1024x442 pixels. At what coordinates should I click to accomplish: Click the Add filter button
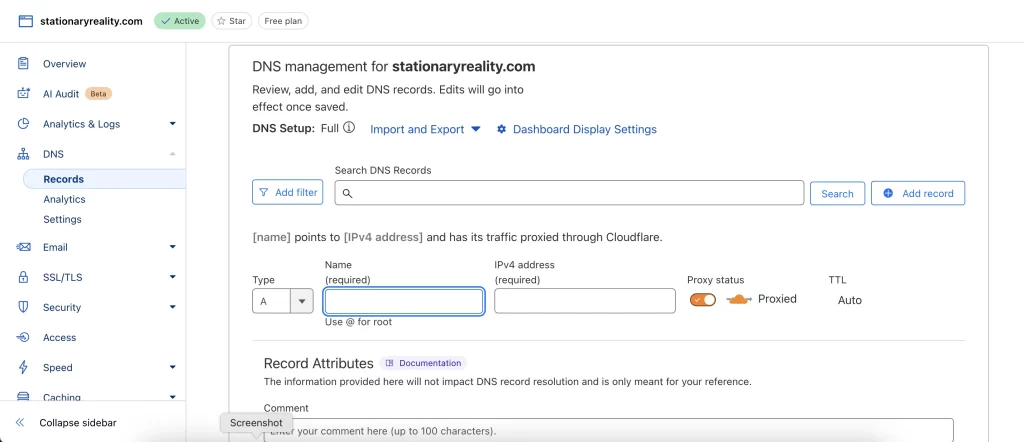(287, 193)
